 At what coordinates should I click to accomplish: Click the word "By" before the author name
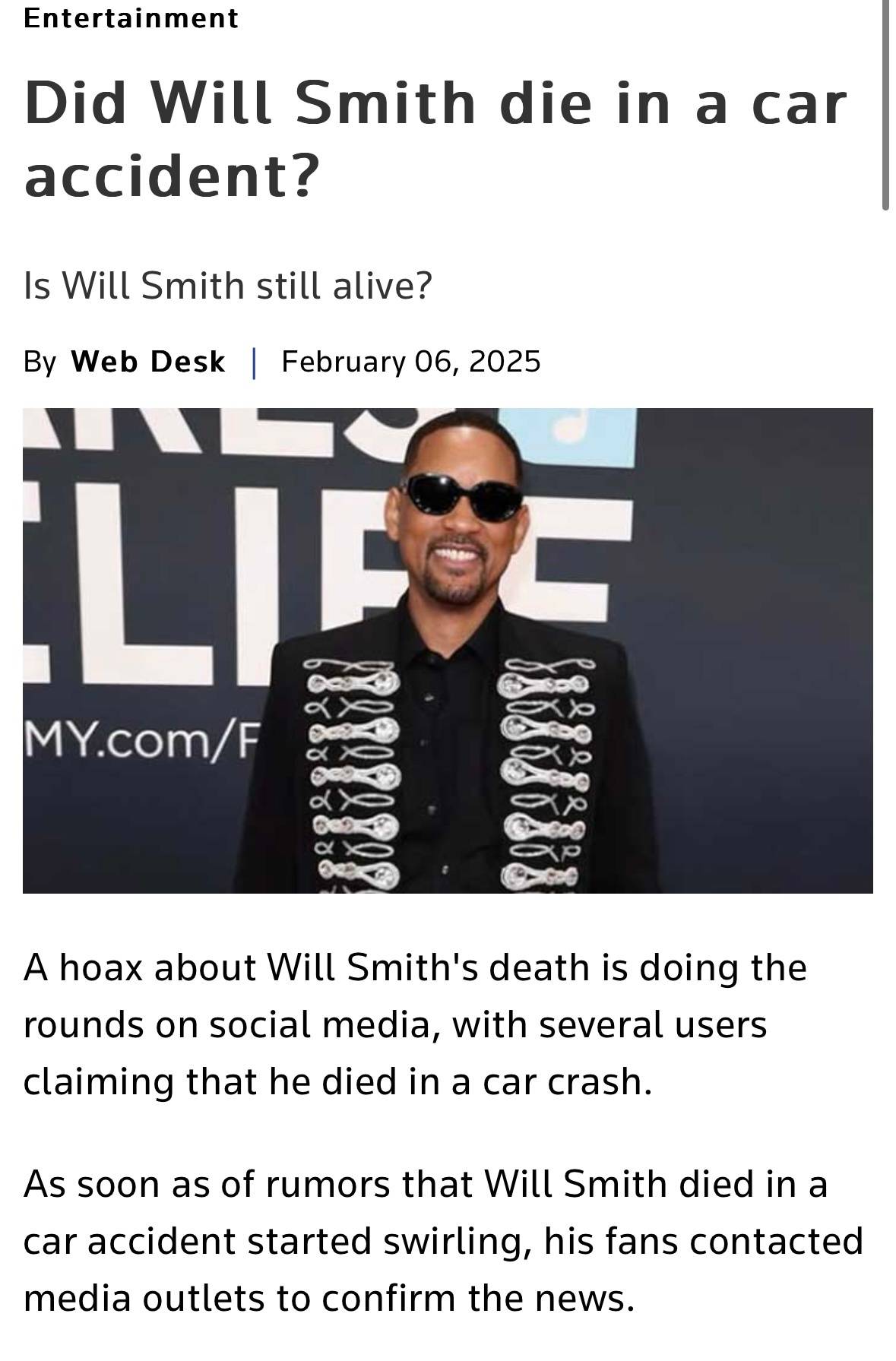coord(40,362)
